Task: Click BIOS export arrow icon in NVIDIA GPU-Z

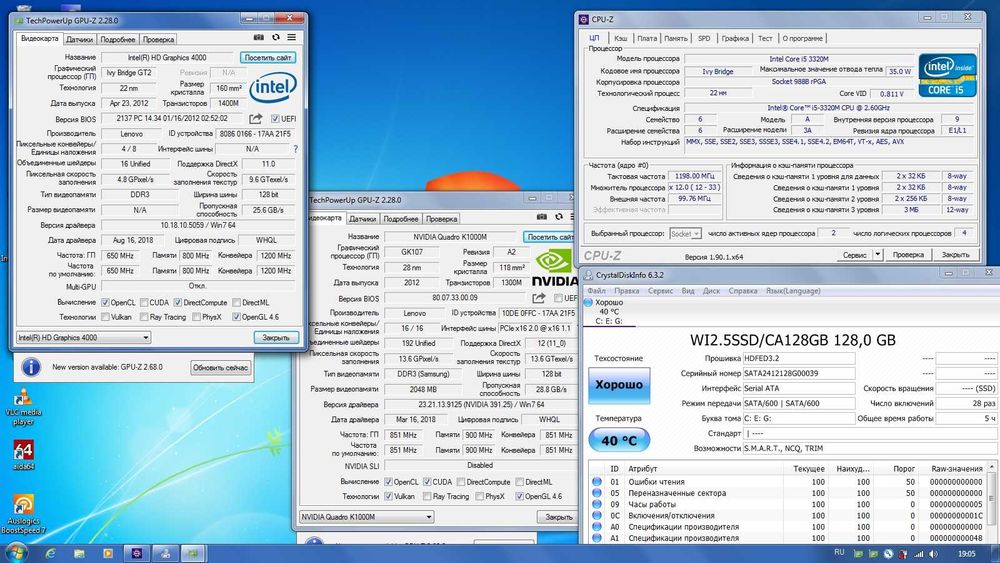Action: click(539, 298)
